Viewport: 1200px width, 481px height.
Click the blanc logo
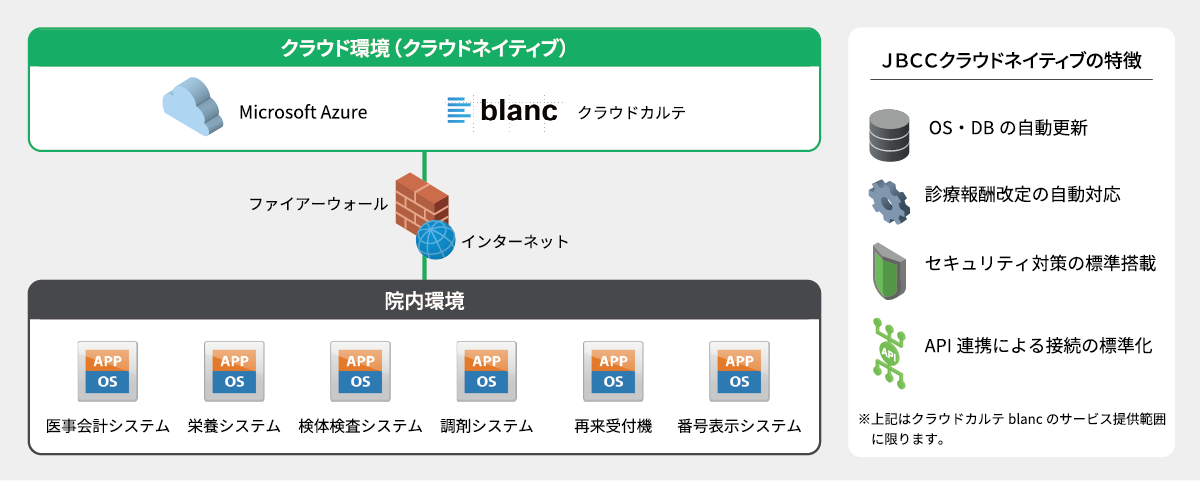(502, 111)
